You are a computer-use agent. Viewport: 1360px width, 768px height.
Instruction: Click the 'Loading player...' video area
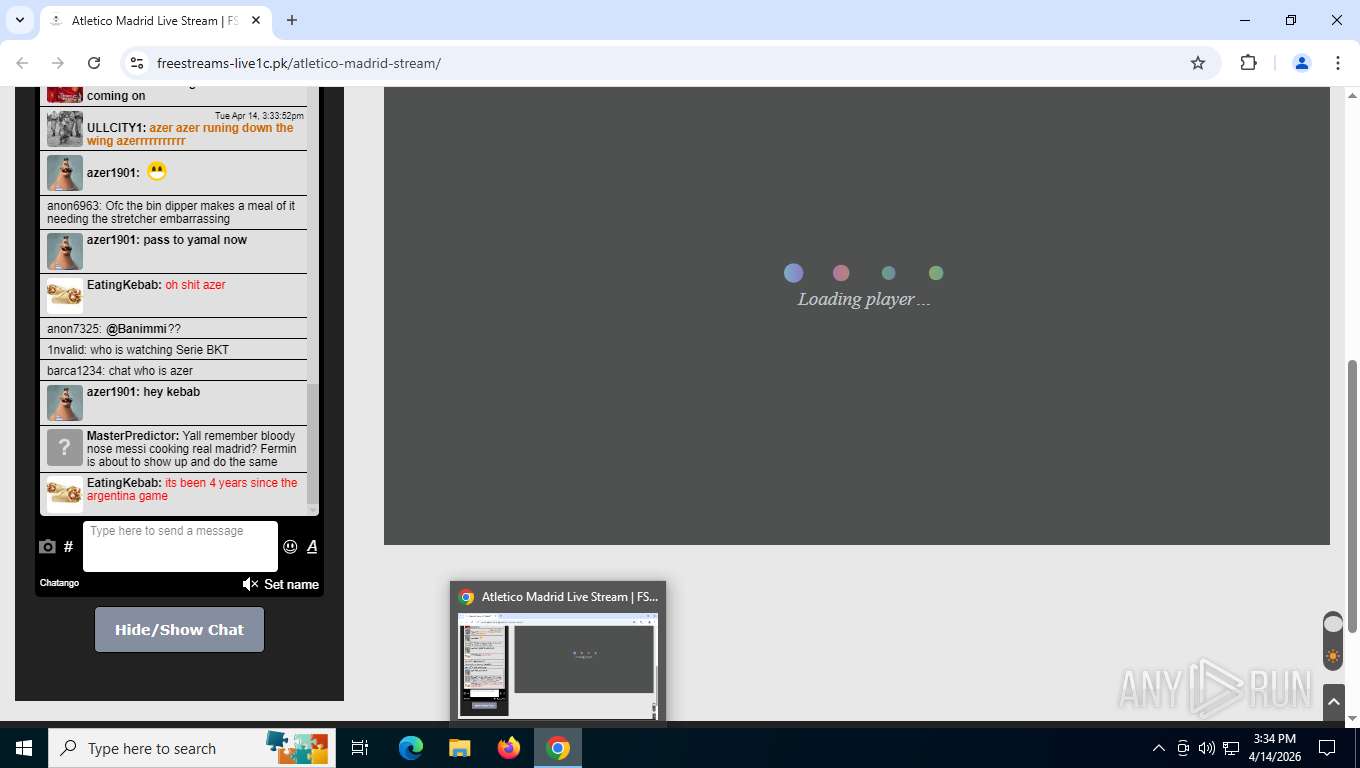tap(857, 315)
